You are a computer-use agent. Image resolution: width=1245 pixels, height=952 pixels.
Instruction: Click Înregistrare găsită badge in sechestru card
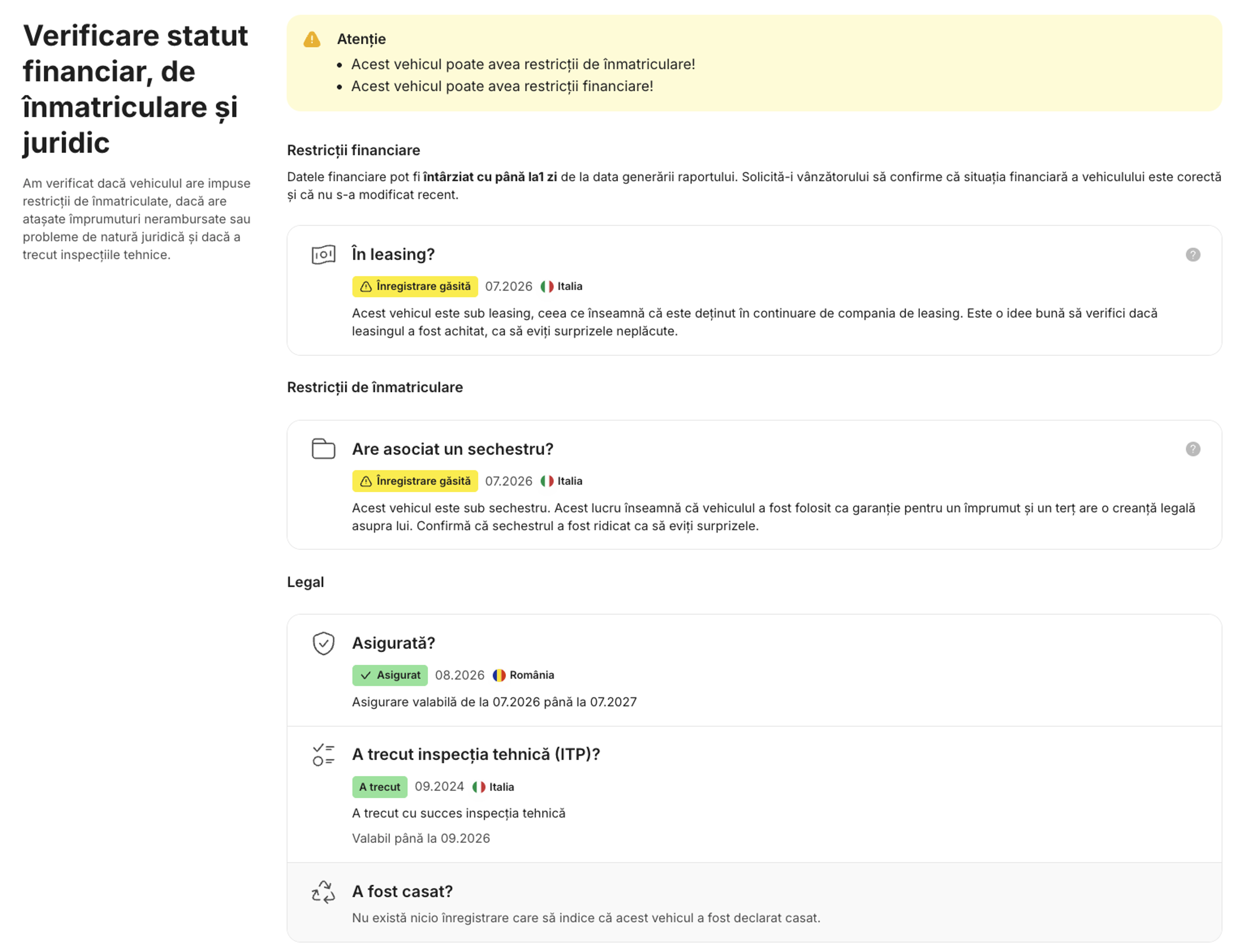tap(415, 481)
